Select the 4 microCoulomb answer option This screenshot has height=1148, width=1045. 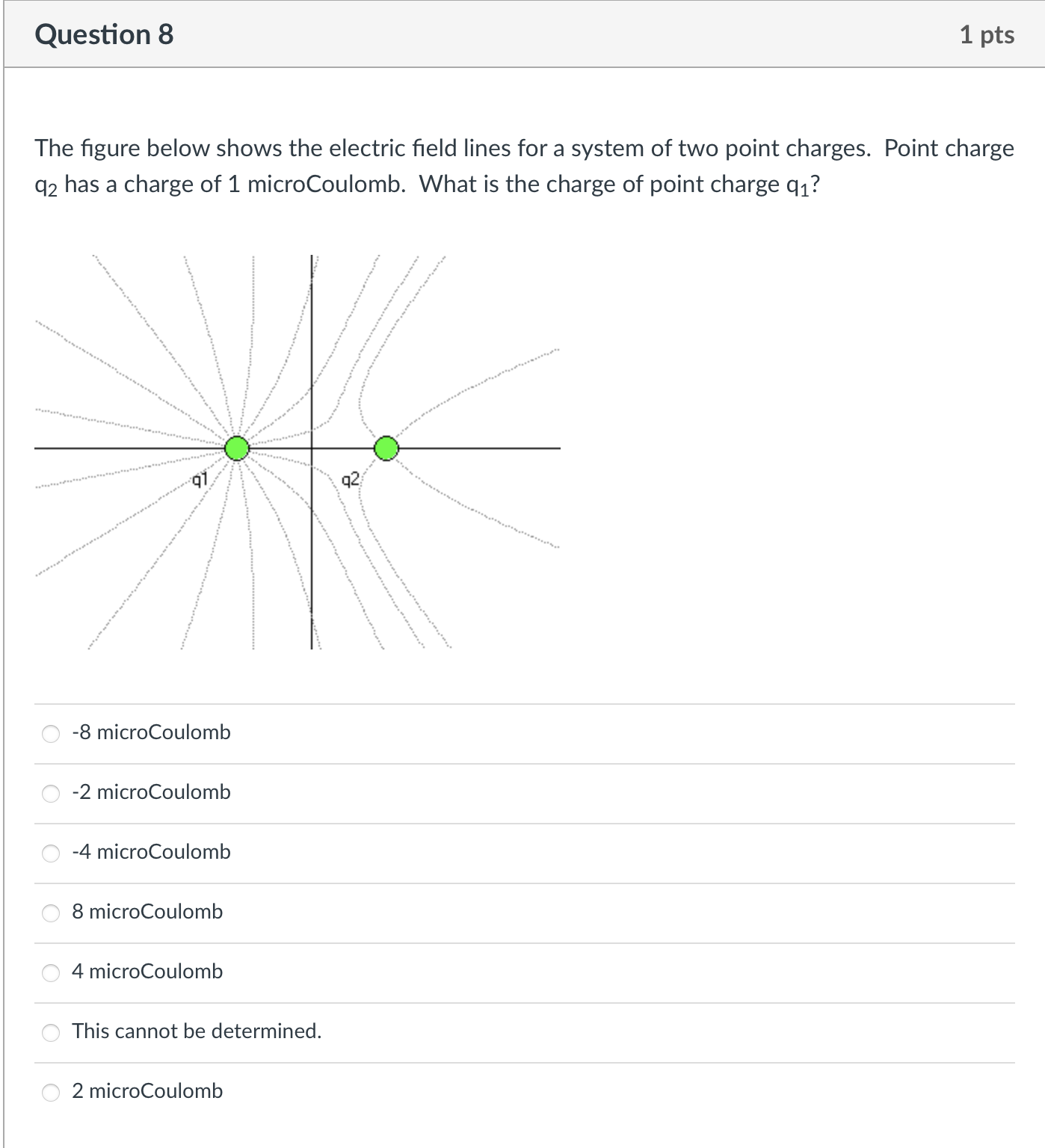tap(51, 972)
